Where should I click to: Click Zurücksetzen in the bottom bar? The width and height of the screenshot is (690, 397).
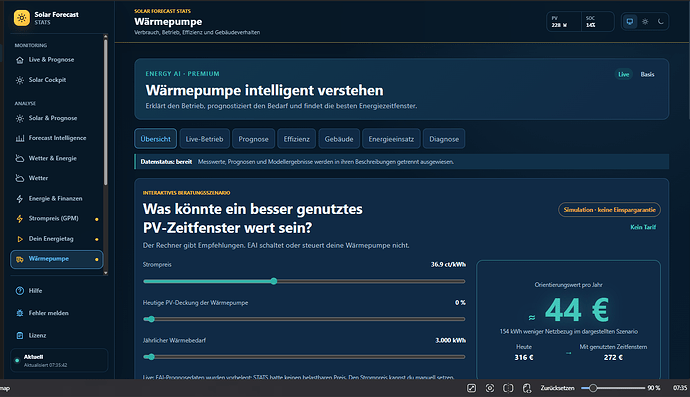pos(557,388)
